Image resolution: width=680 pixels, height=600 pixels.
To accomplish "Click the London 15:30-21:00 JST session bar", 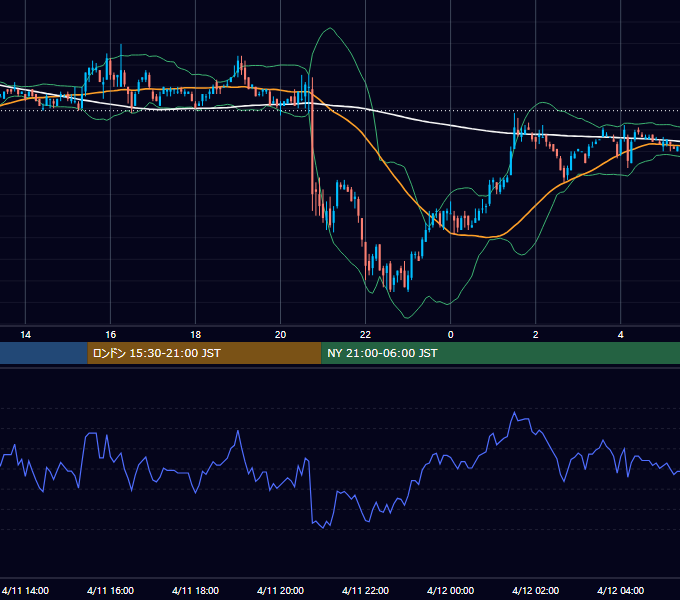I will [204, 353].
